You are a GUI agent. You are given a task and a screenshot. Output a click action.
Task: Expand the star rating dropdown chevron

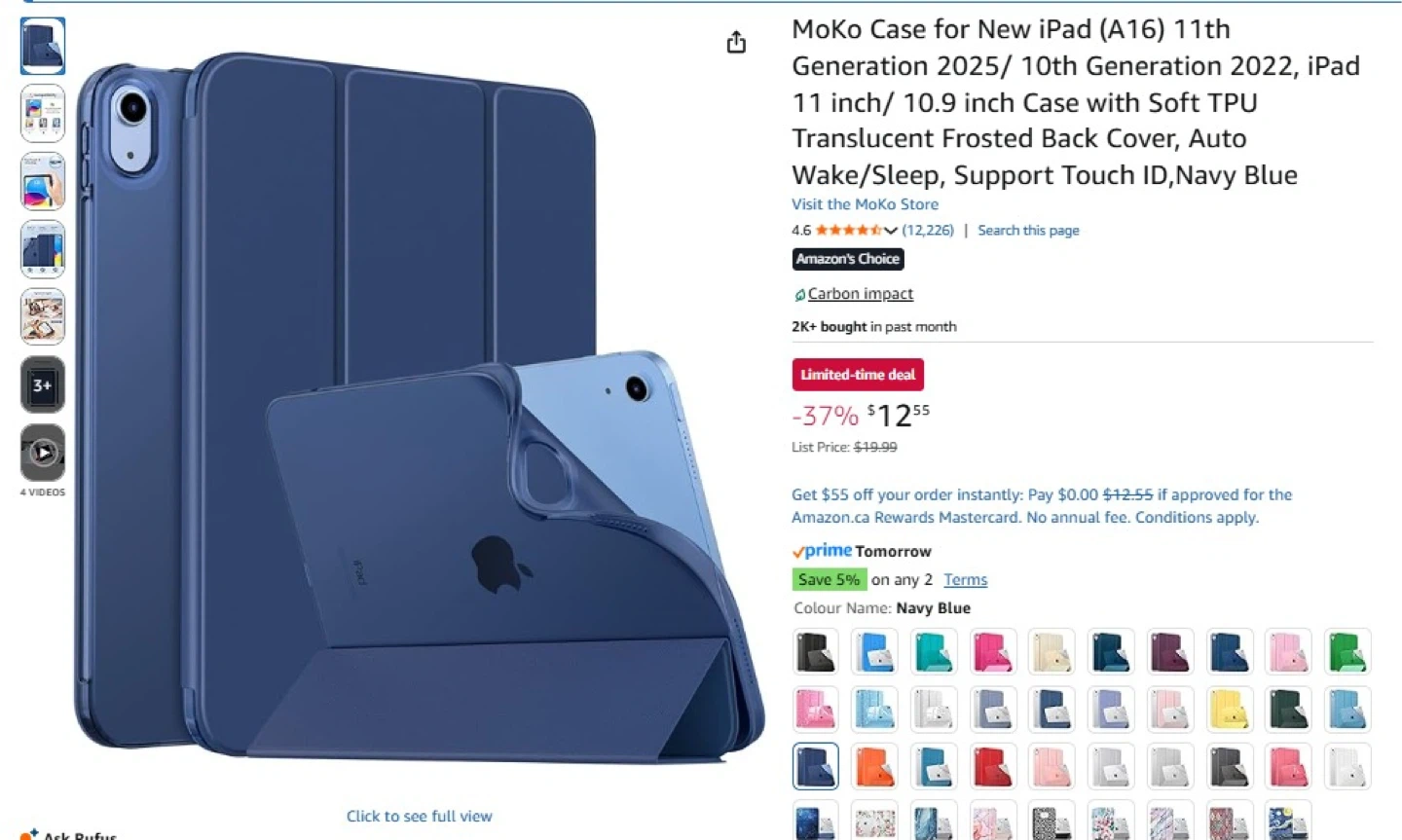click(890, 231)
